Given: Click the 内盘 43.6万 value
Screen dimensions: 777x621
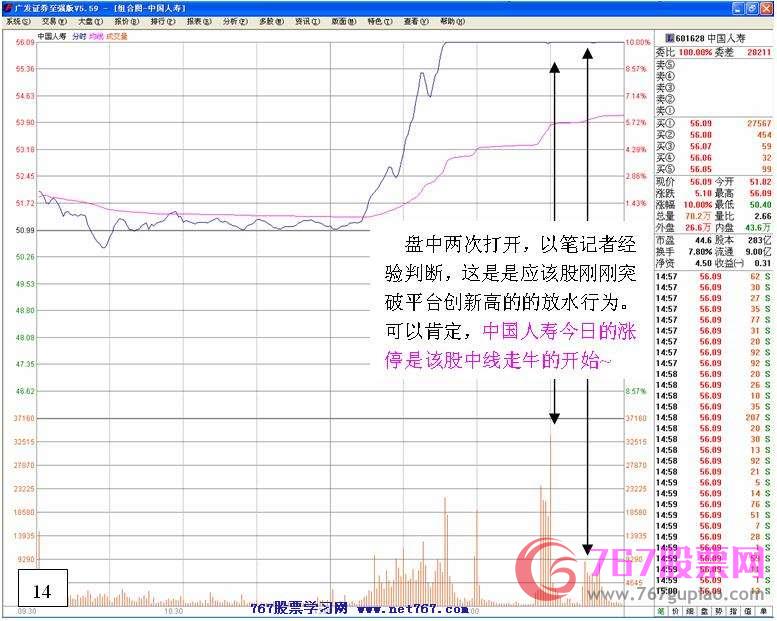Looking at the screenshot, I should 758,227.
